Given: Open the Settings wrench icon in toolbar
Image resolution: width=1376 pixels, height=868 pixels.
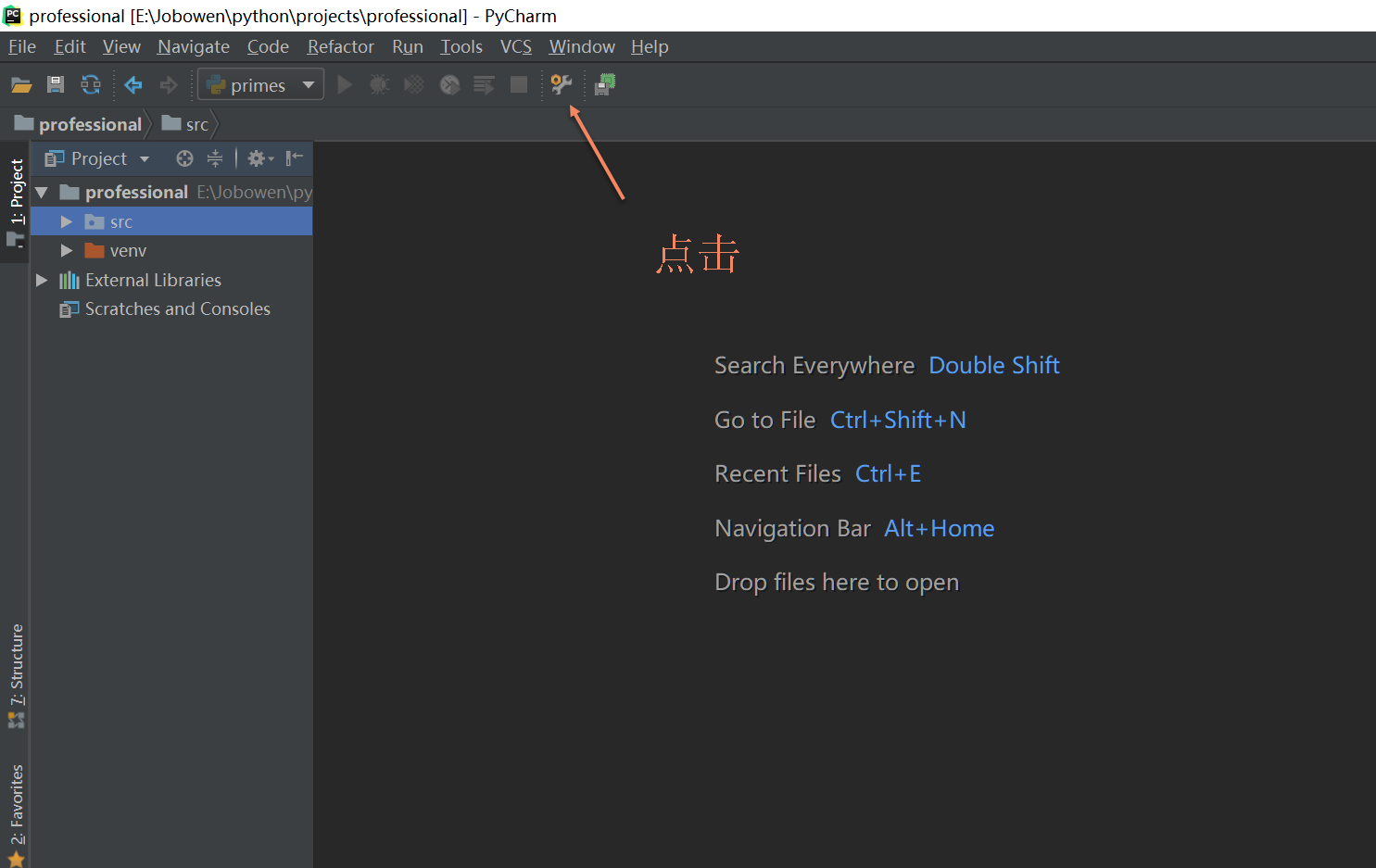Looking at the screenshot, I should click(561, 85).
